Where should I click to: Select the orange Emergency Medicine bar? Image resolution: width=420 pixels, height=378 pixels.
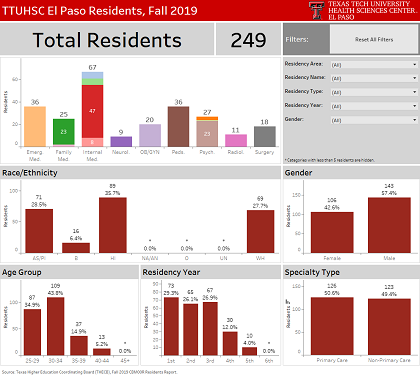35,126
